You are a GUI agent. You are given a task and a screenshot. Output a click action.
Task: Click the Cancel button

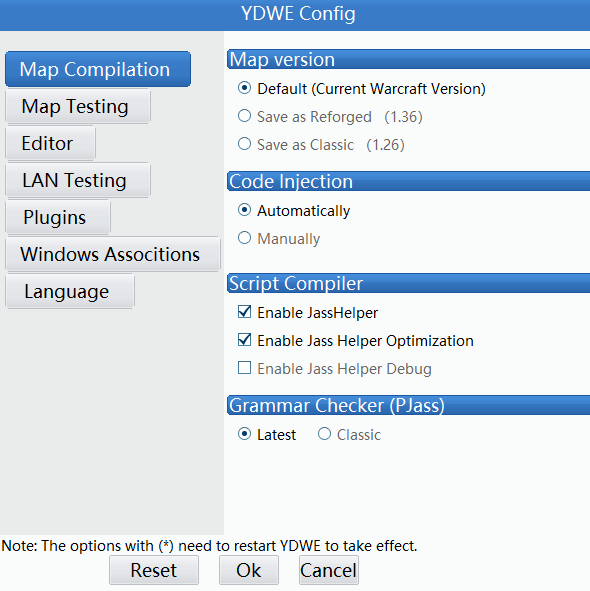pyautogui.click(x=329, y=570)
